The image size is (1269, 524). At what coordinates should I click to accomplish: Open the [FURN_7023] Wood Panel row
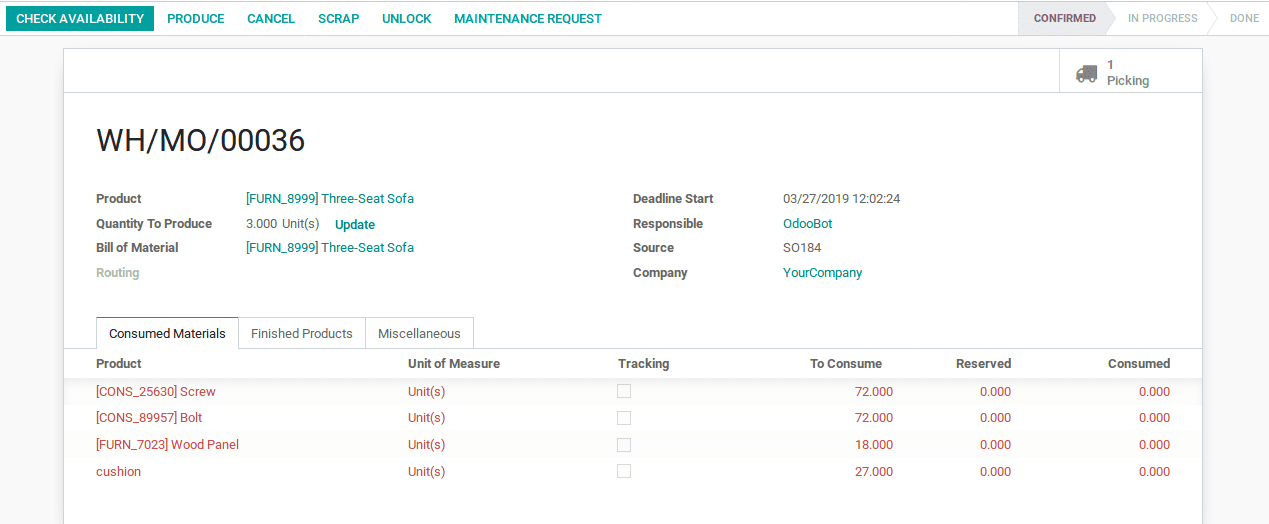[633, 445]
